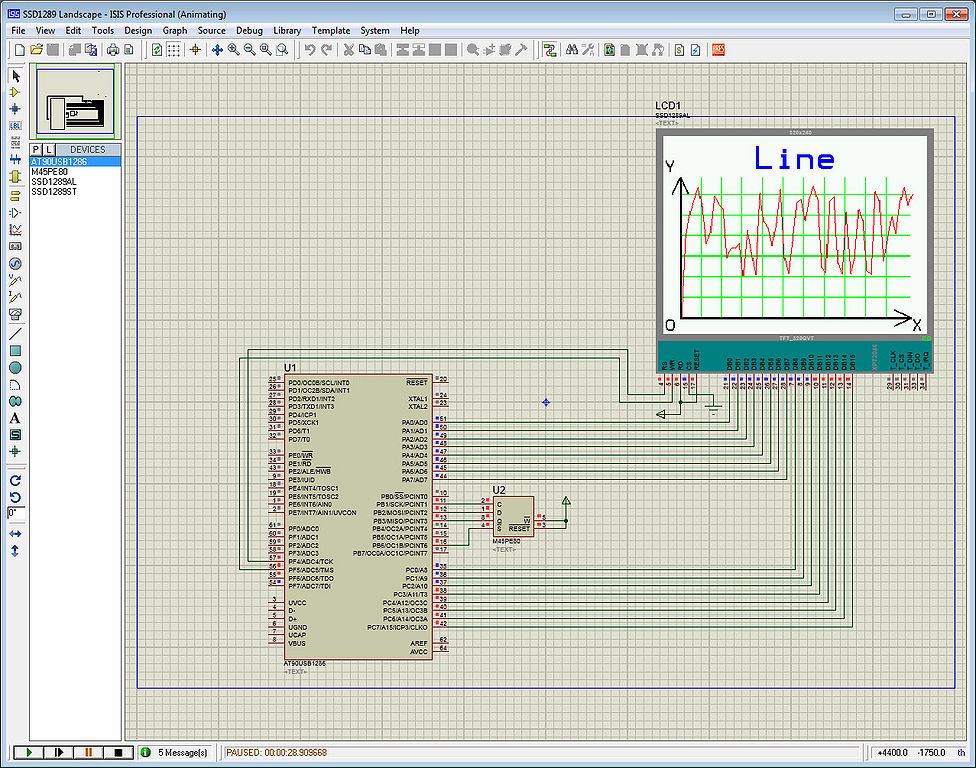Open the System menu
This screenshot has width=976, height=768.
[375, 30]
